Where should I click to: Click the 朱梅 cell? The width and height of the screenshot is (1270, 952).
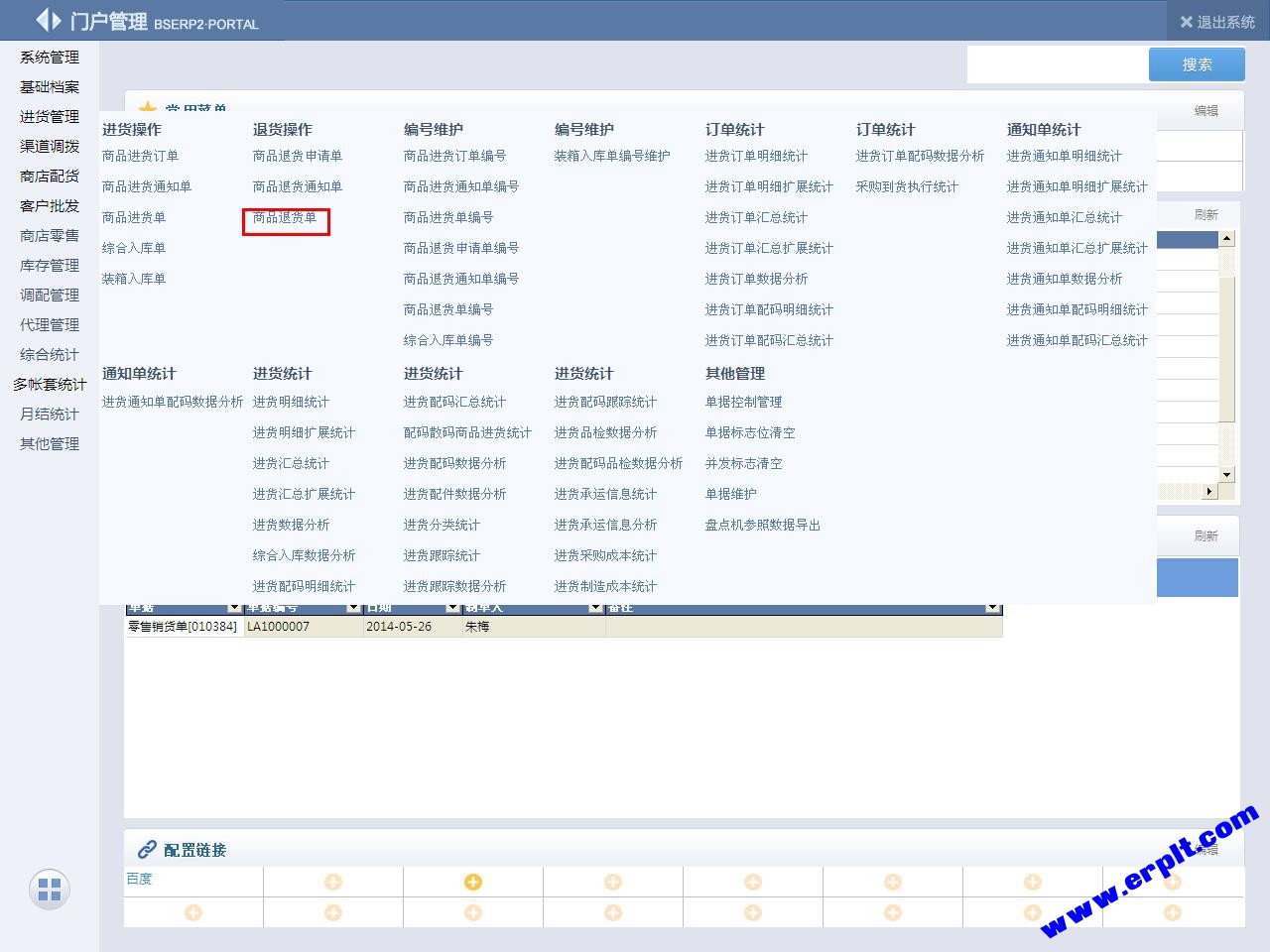[x=534, y=627]
